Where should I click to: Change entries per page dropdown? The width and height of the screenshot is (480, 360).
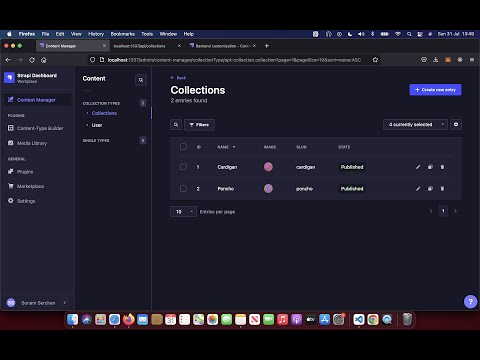coord(183,212)
